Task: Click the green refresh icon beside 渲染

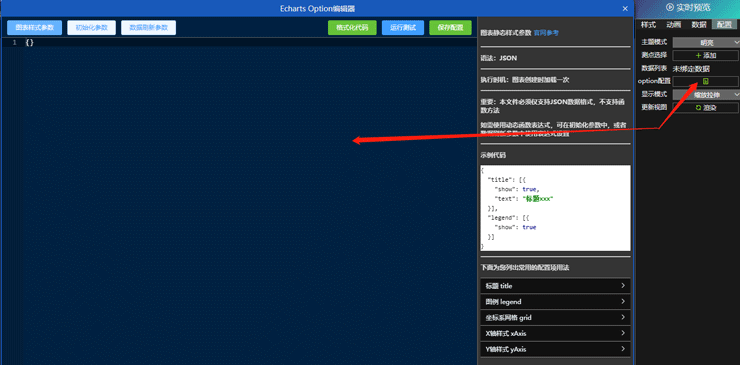Action: point(699,108)
